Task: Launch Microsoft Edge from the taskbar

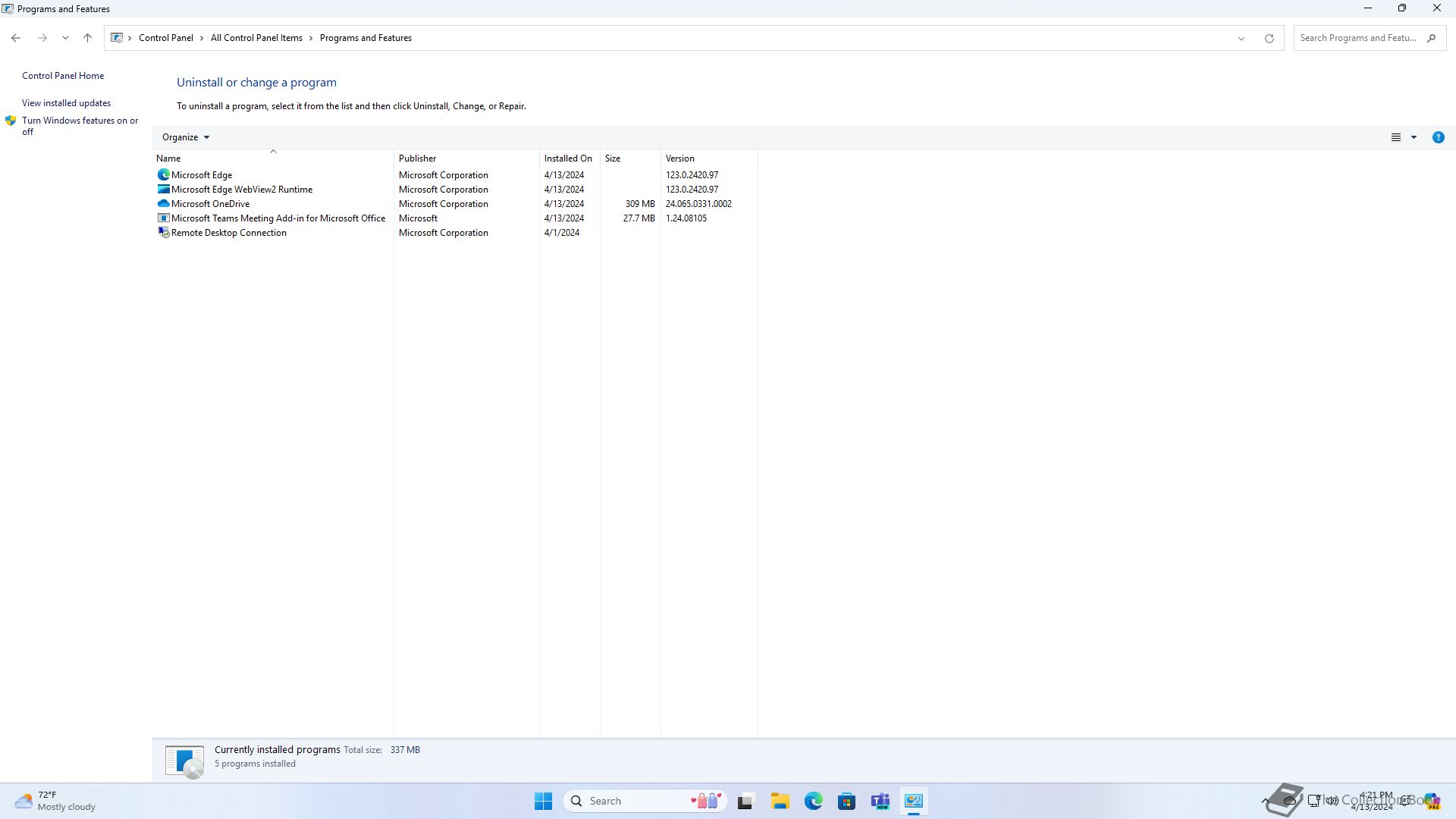Action: point(813,801)
